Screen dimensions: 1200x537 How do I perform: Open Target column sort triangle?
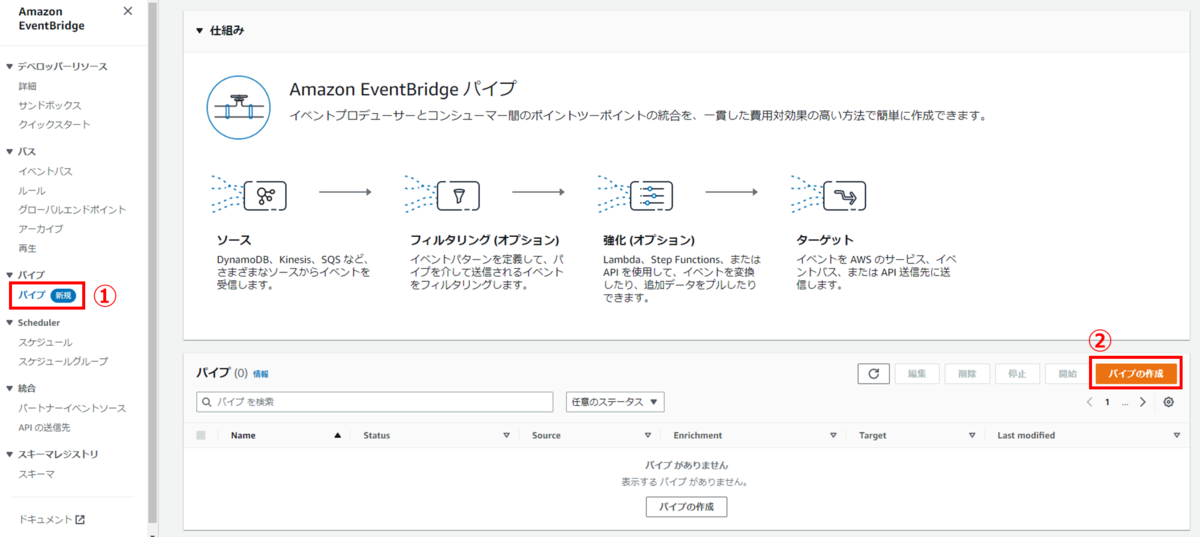point(971,436)
